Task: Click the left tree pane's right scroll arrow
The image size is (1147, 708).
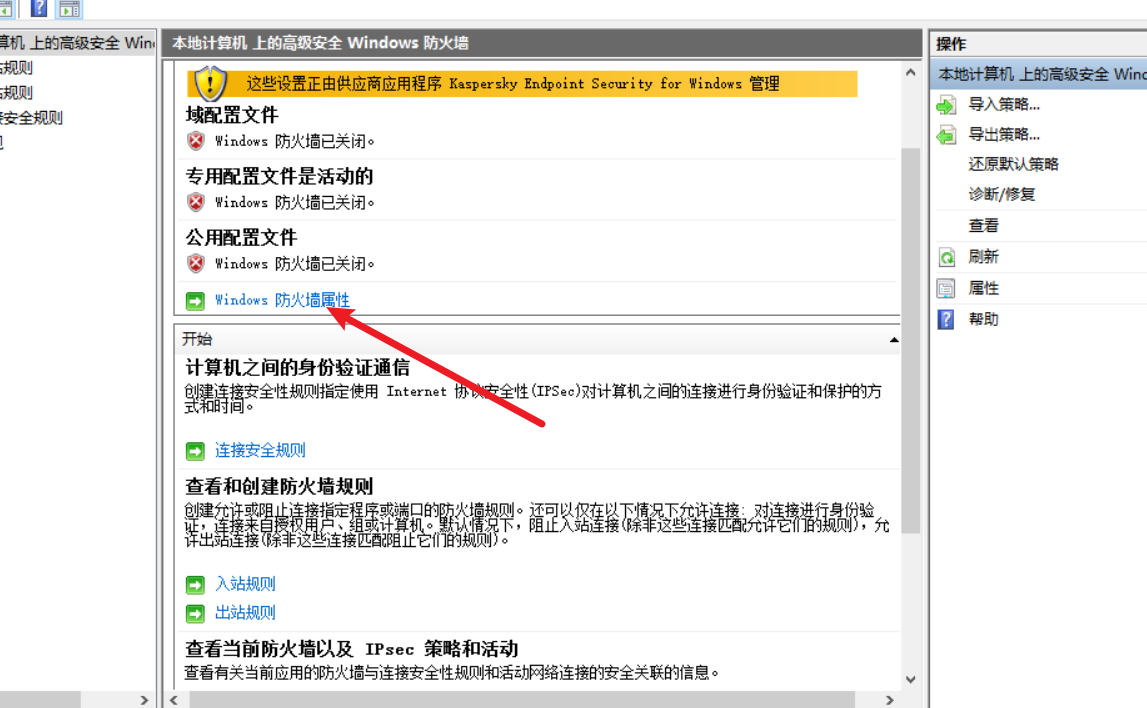Action: 144,700
